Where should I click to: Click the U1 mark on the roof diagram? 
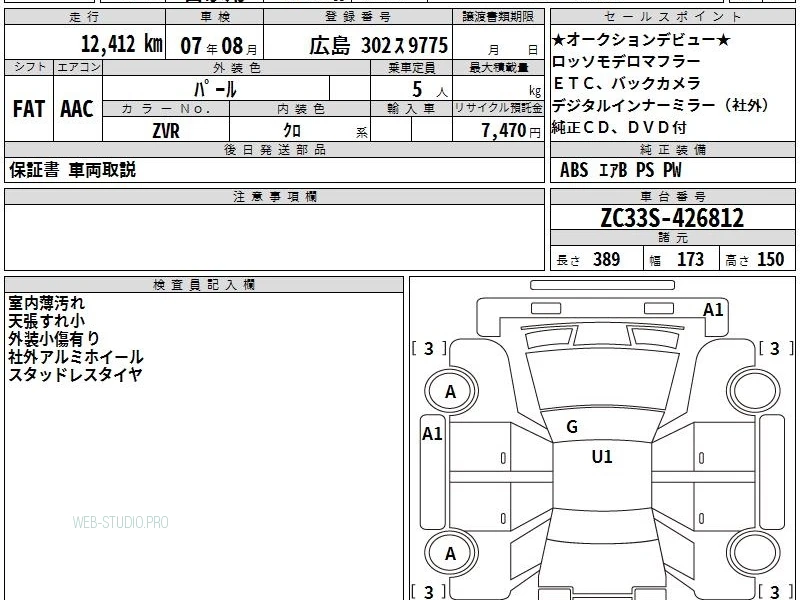[x=602, y=457]
